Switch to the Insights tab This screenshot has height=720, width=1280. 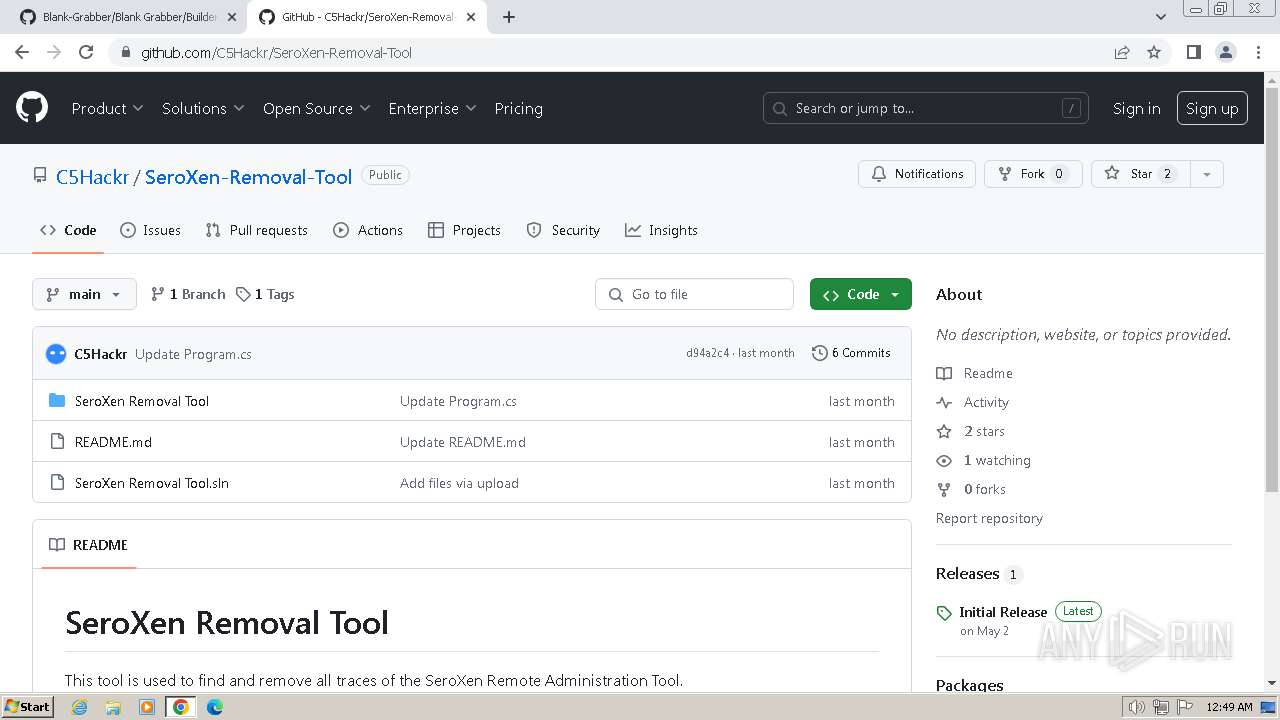click(661, 230)
